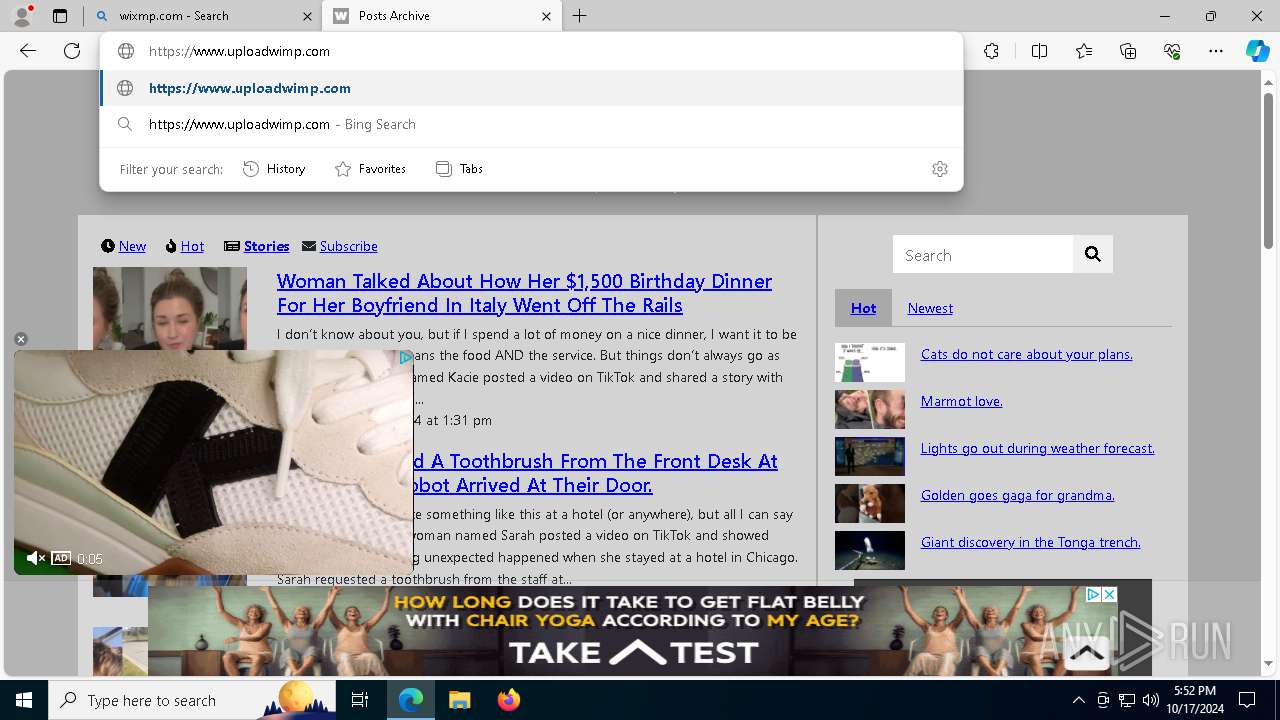
Task: Open Golden goes gaga for grandma
Action: (1017, 495)
